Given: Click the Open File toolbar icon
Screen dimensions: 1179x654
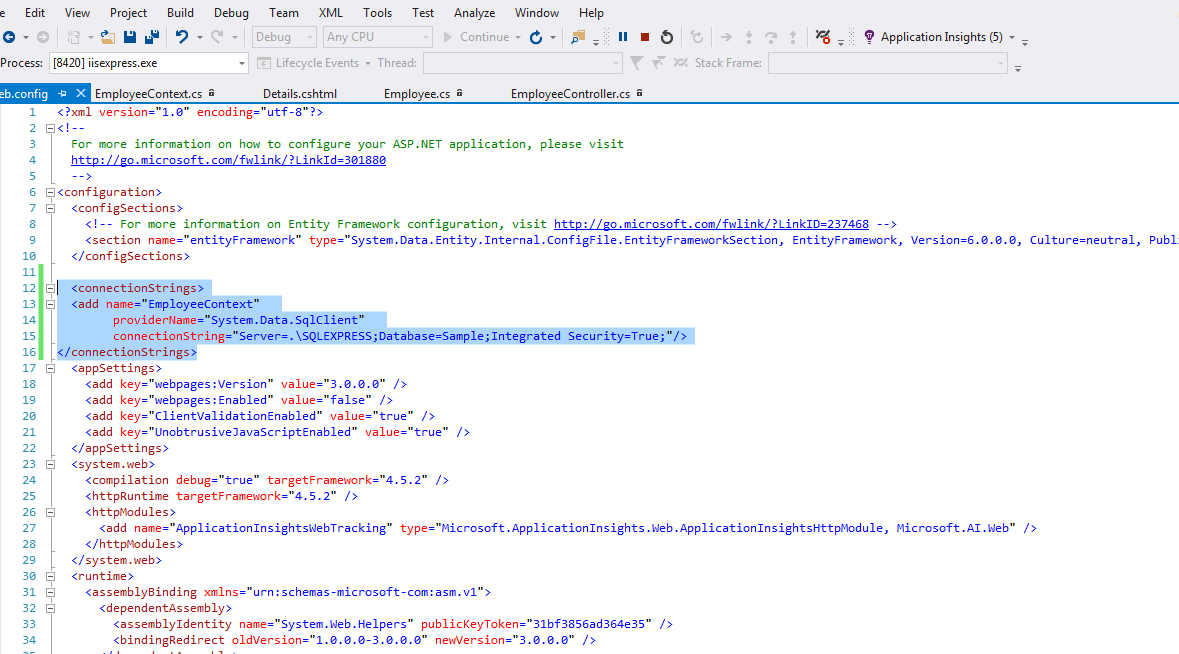Looking at the screenshot, I should point(107,37).
